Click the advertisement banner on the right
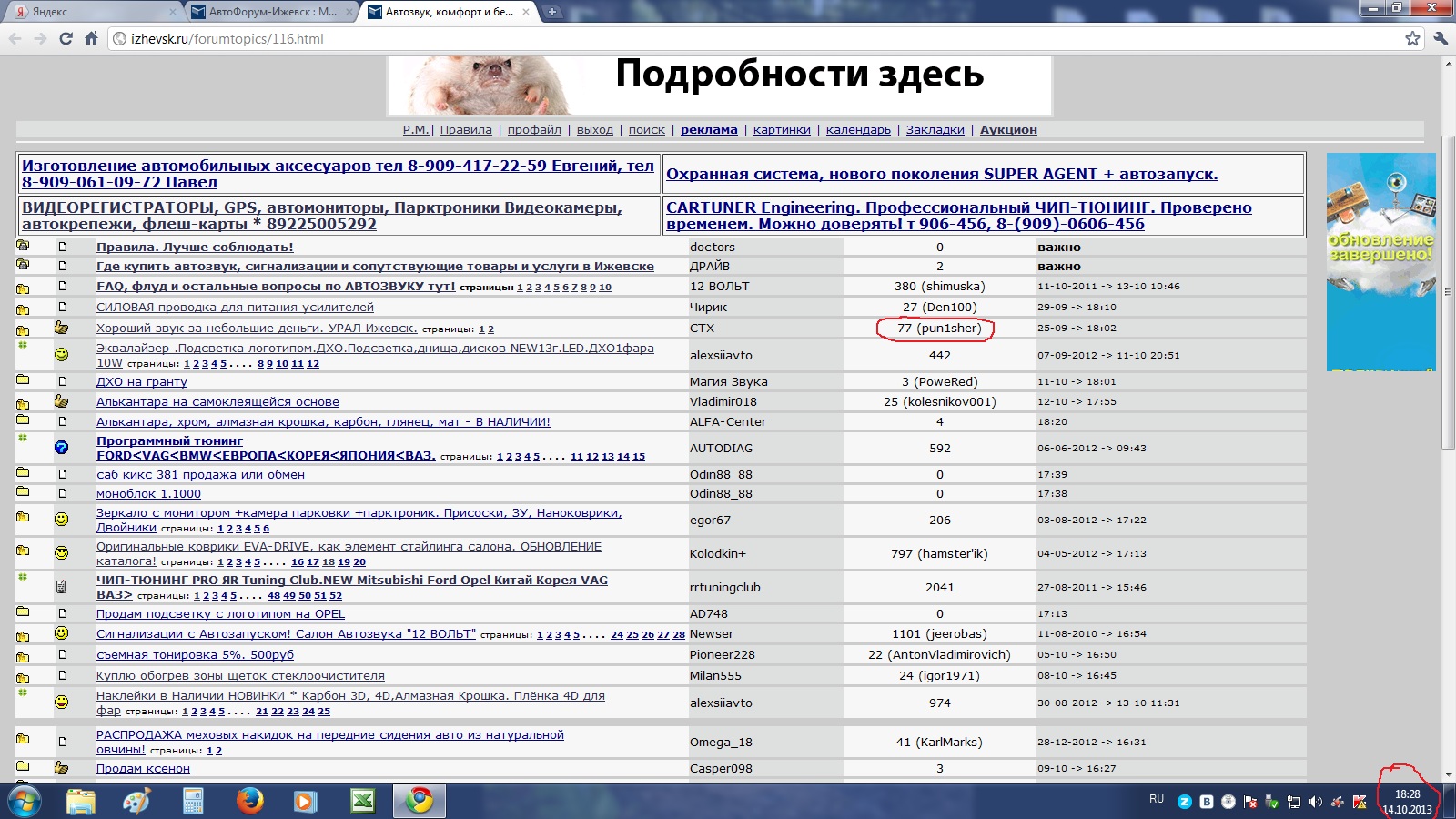The image size is (1456, 819). click(1380, 262)
